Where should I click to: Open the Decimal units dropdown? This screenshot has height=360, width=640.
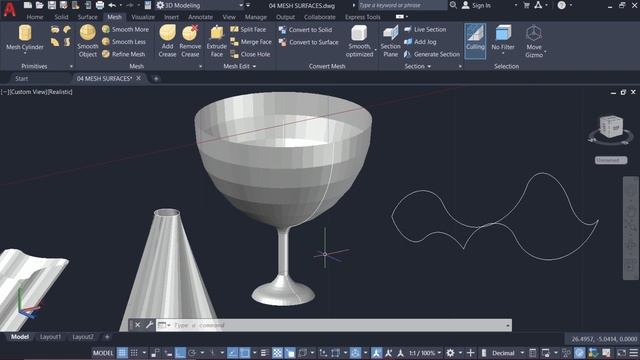(x=522, y=353)
